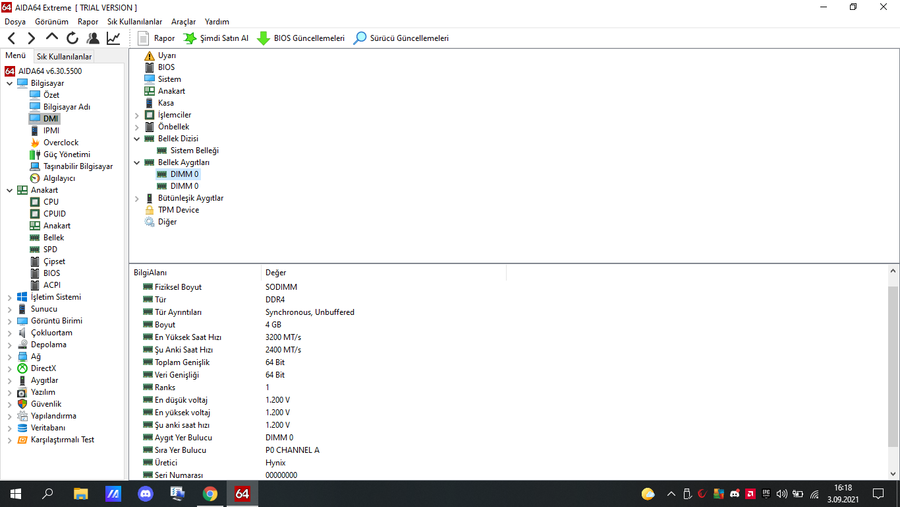Open BIOS Güncellemeleri updates
The image size is (900, 507).
[301, 38]
